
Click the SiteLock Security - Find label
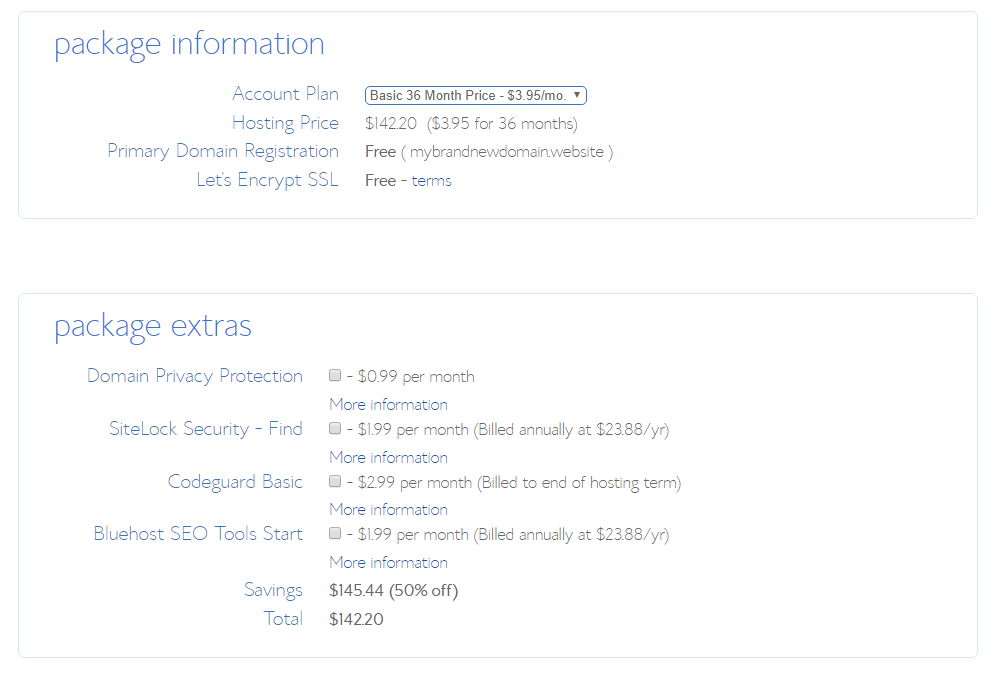point(206,429)
